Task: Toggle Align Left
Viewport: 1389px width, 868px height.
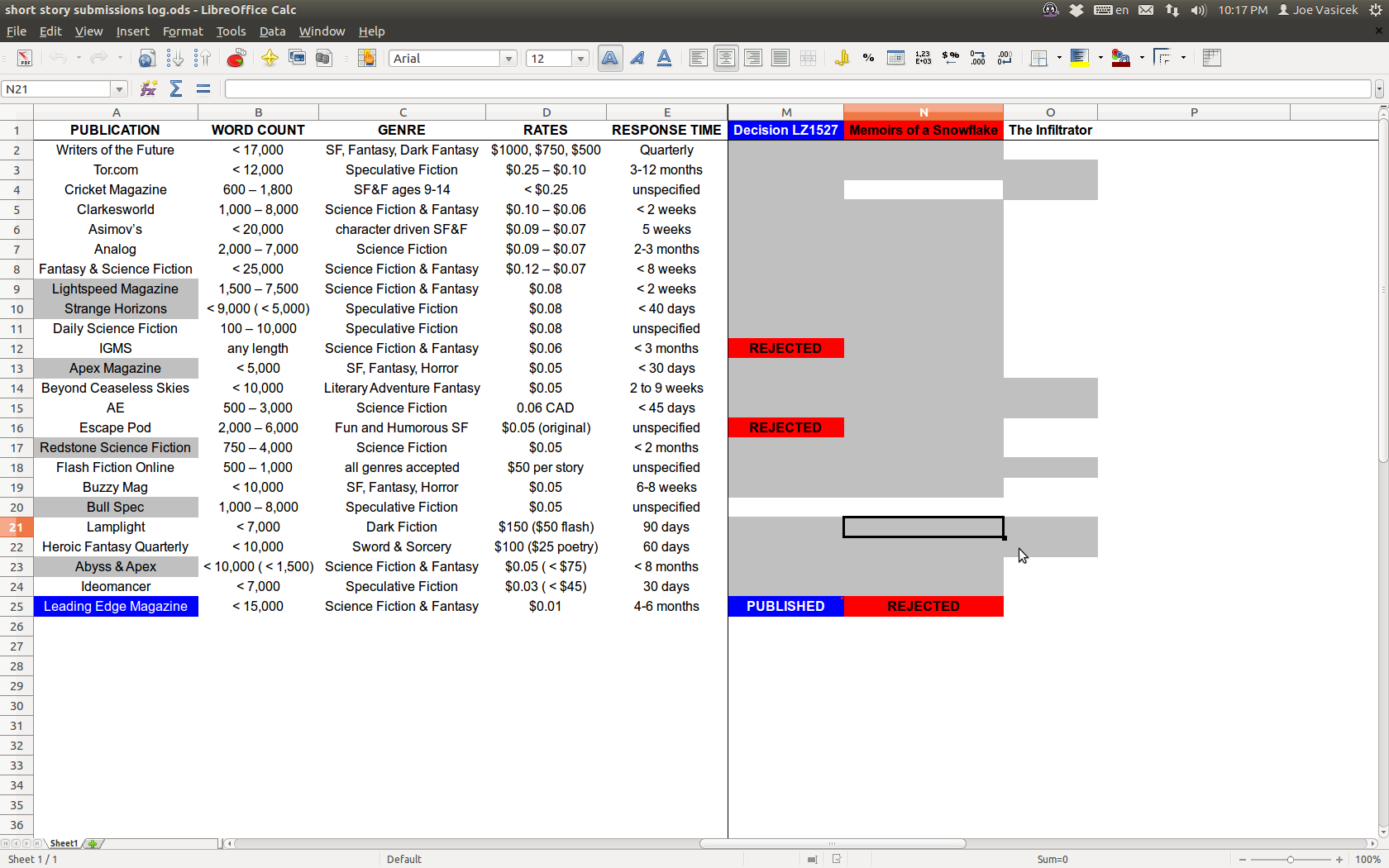Action: (x=699, y=58)
